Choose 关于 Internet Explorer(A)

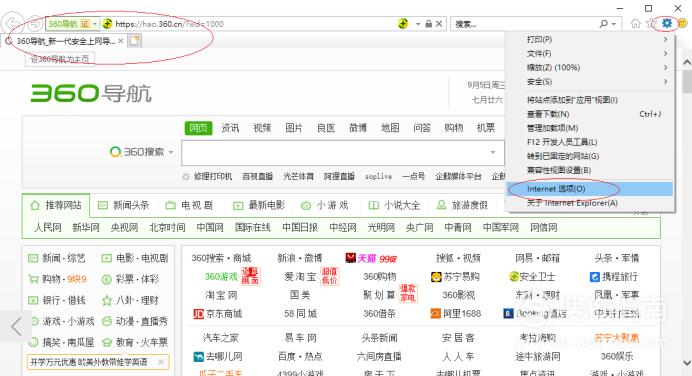(590, 203)
